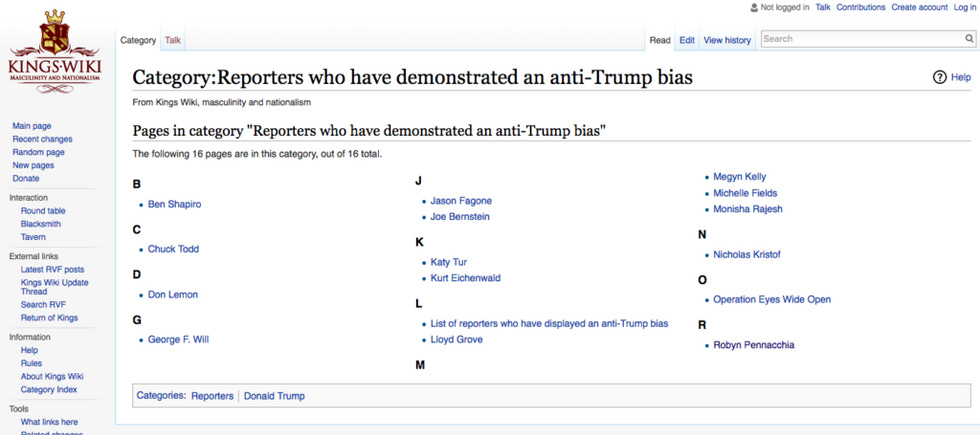Open the Katy Tur page
This screenshot has width=980, height=435.
(x=449, y=262)
